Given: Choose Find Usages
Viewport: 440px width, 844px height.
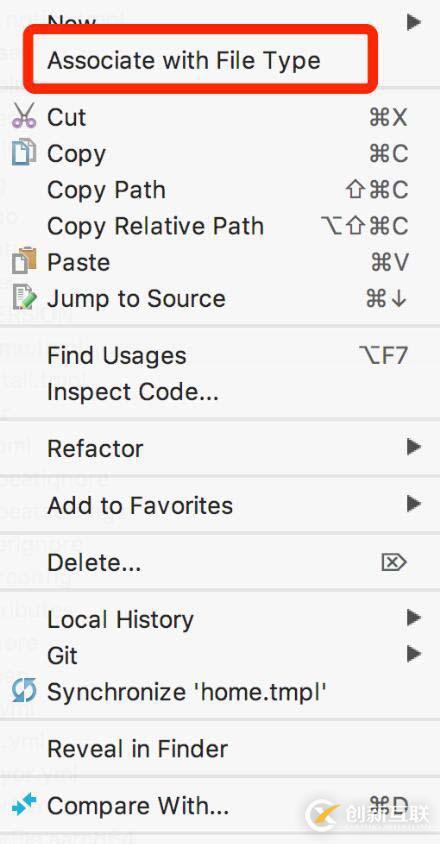Looking at the screenshot, I should pyautogui.click(x=117, y=355).
